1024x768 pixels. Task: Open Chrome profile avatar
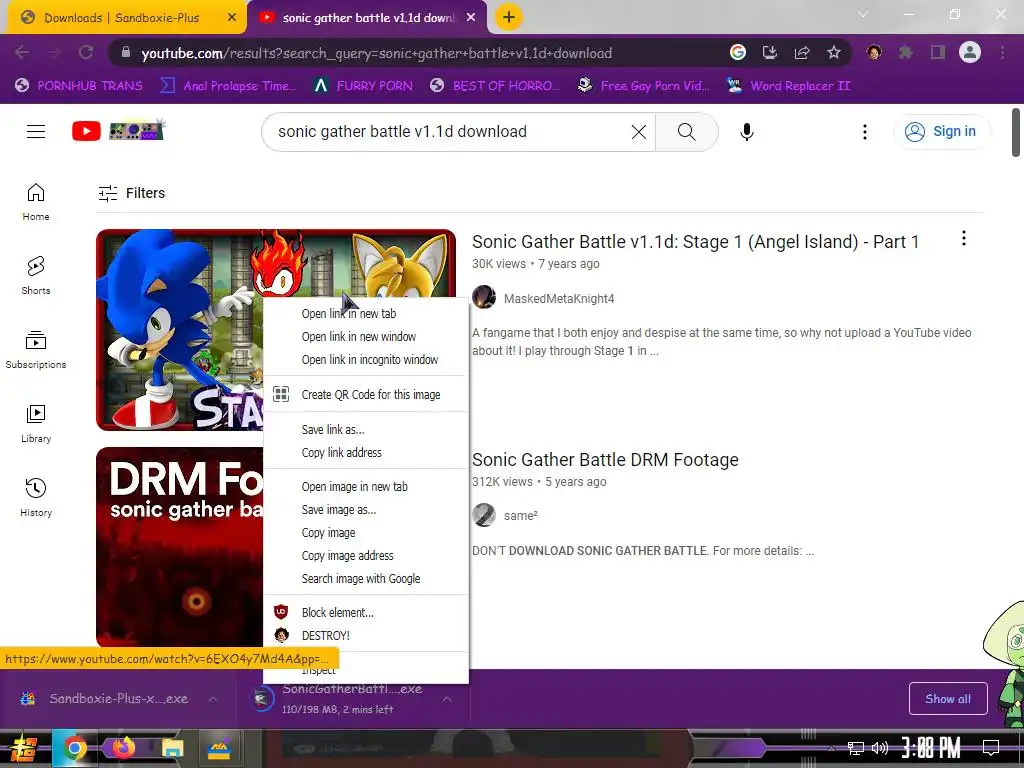970,53
